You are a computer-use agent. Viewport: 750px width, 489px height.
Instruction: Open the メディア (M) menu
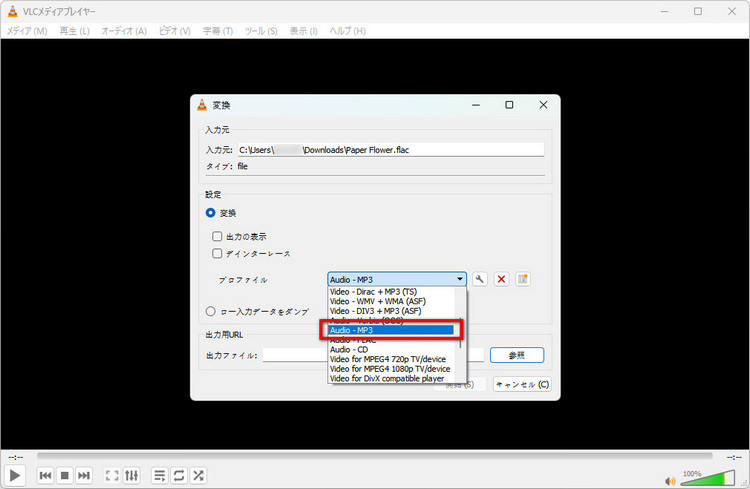(27, 31)
